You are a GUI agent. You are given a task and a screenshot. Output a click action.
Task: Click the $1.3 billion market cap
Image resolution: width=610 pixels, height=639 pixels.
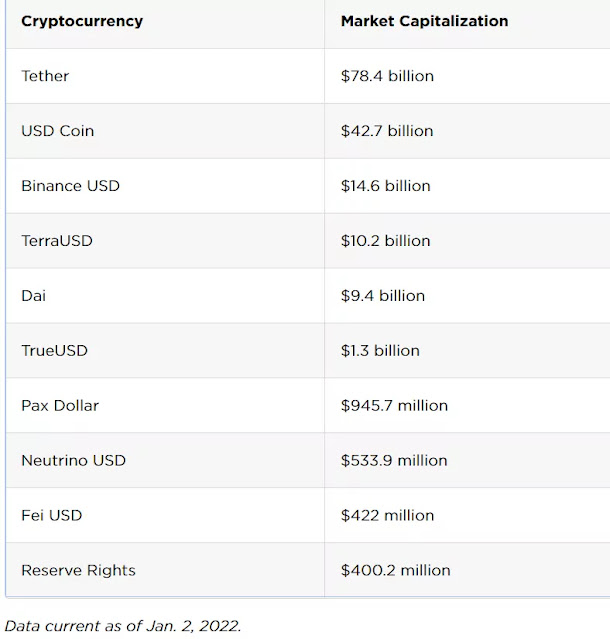pos(380,351)
